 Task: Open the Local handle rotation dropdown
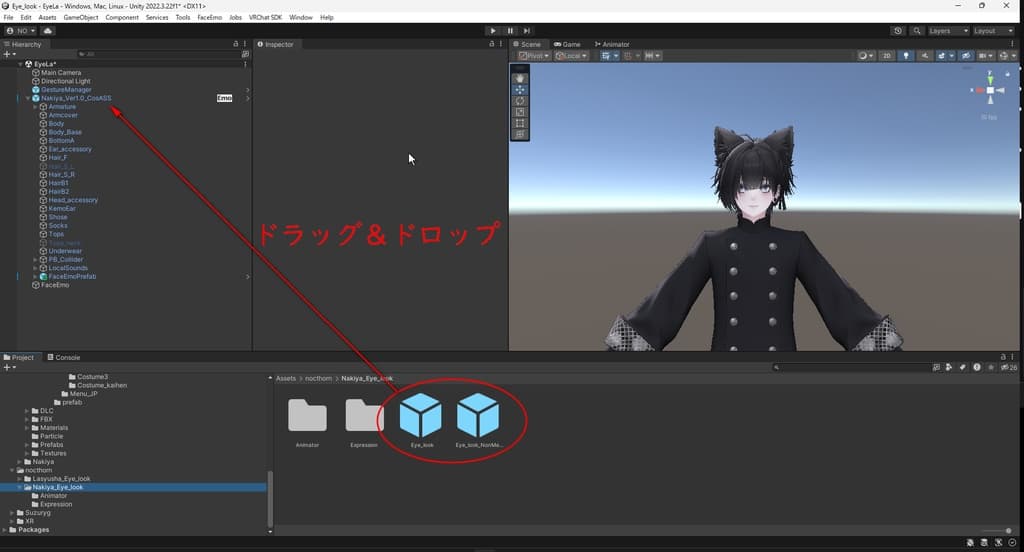[571, 56]
